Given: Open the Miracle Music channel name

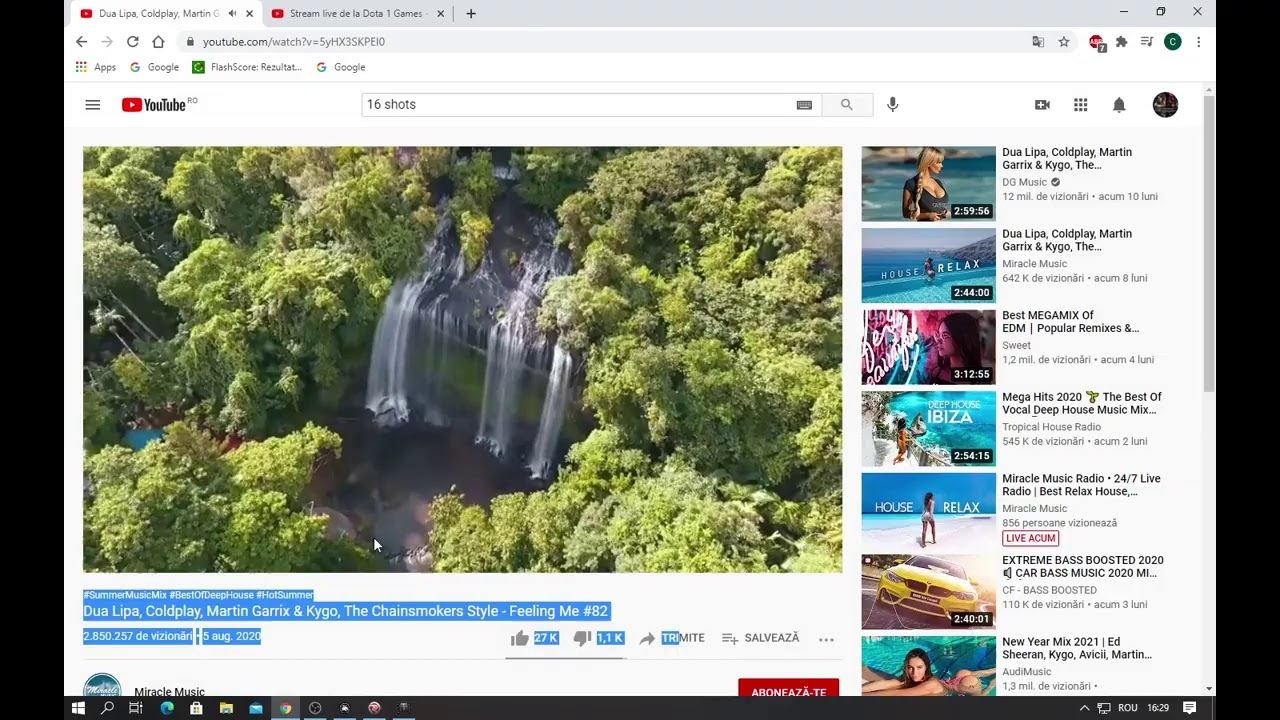Looking at the screenshot, I should coord(169,691).
